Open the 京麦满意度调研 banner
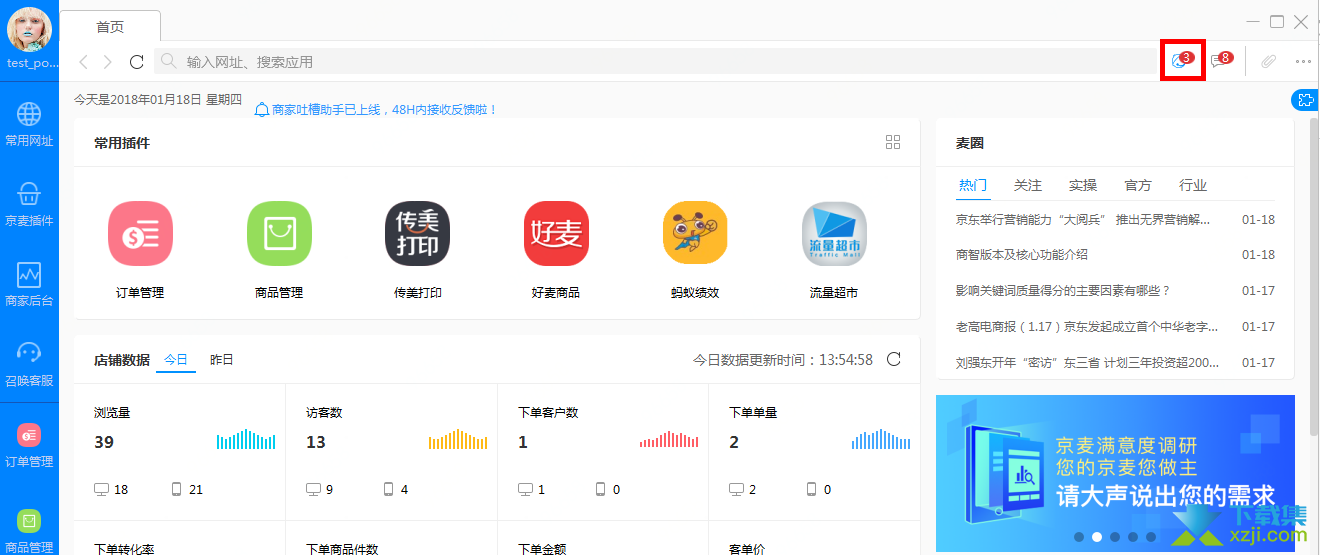 point(1115,473)
